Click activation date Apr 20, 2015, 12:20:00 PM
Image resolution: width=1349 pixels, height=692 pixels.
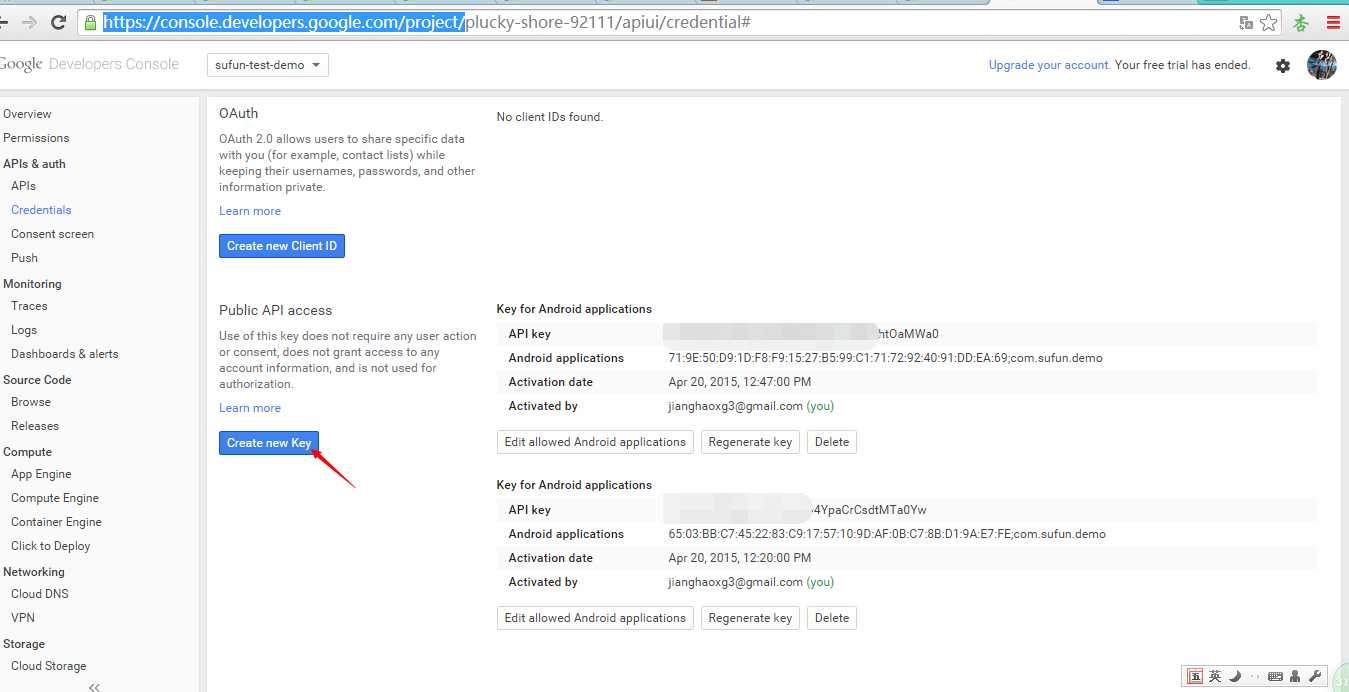pyautogui.click(x=739, y=558)
